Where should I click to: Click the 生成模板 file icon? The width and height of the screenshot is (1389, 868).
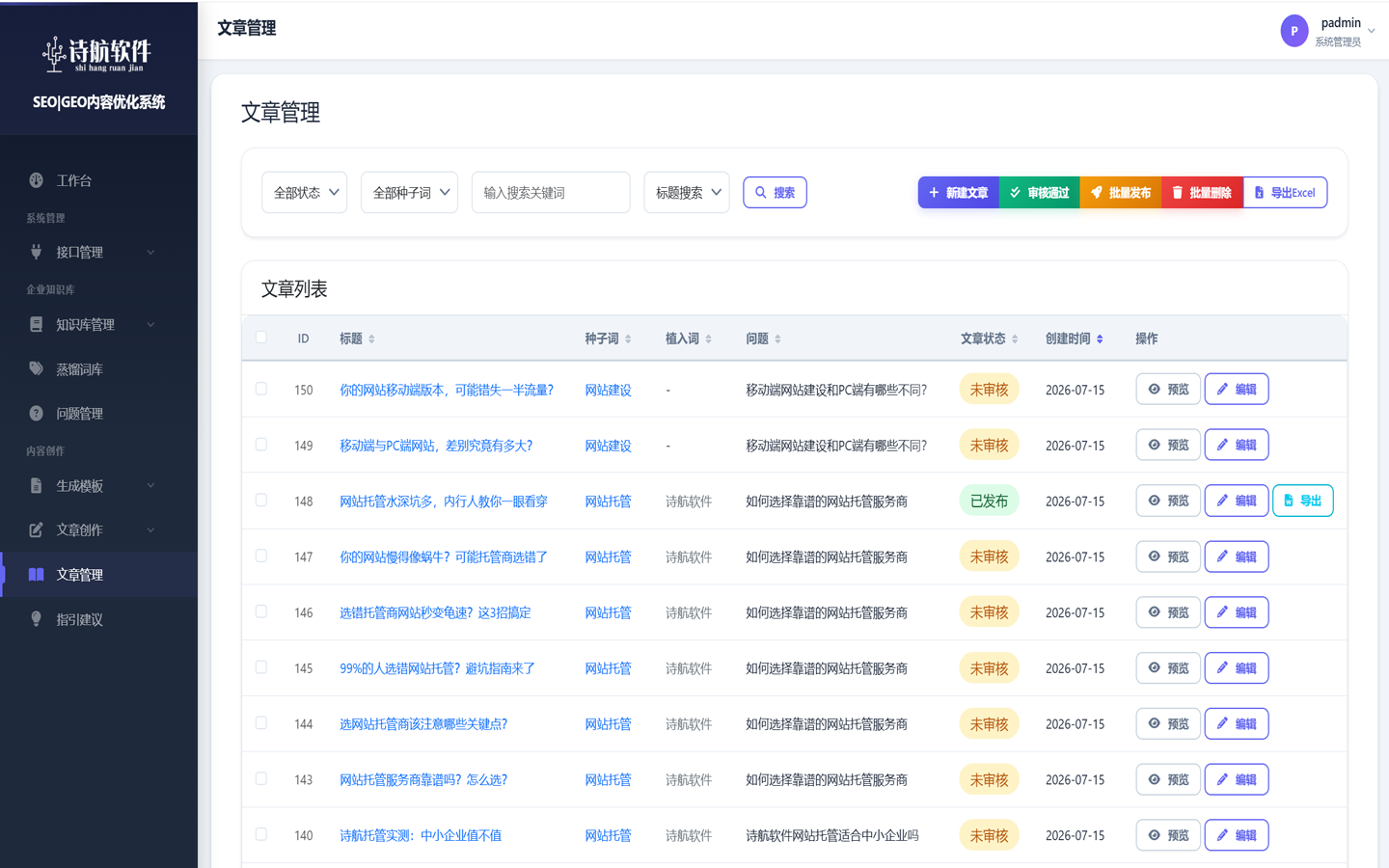point(36,485)
